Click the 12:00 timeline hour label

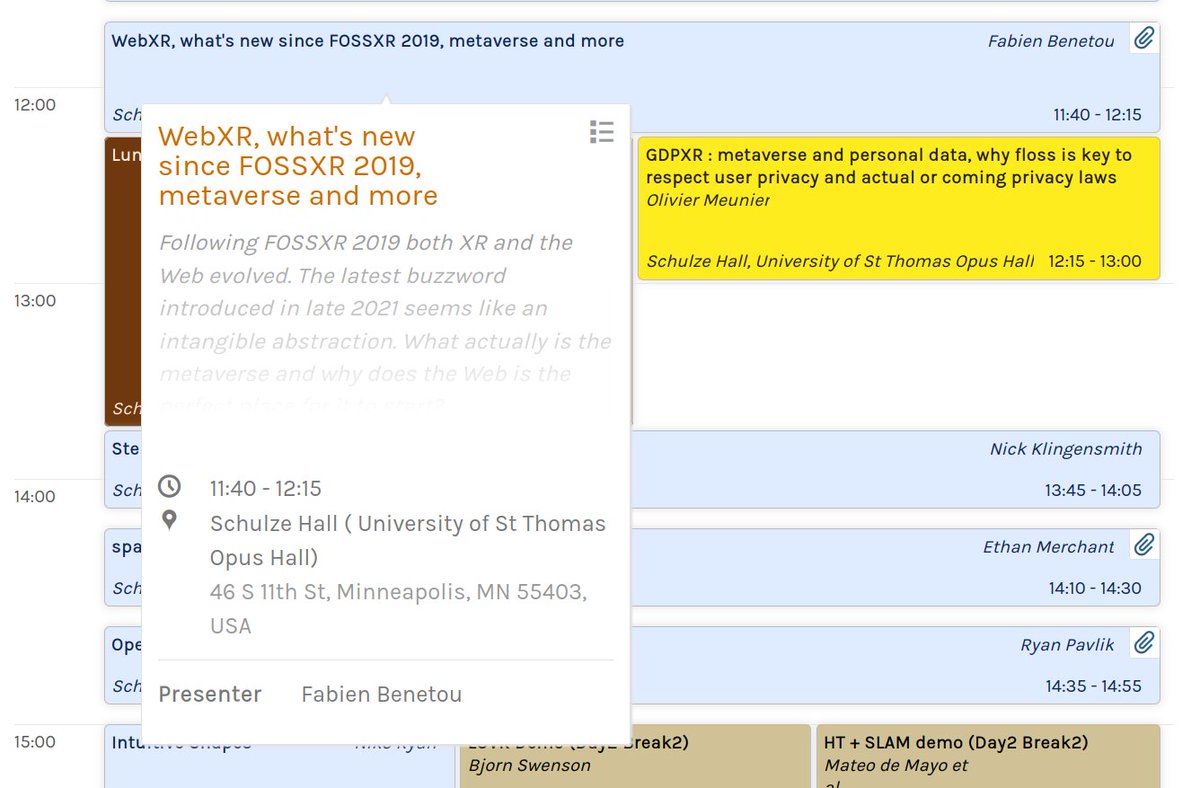35,104
